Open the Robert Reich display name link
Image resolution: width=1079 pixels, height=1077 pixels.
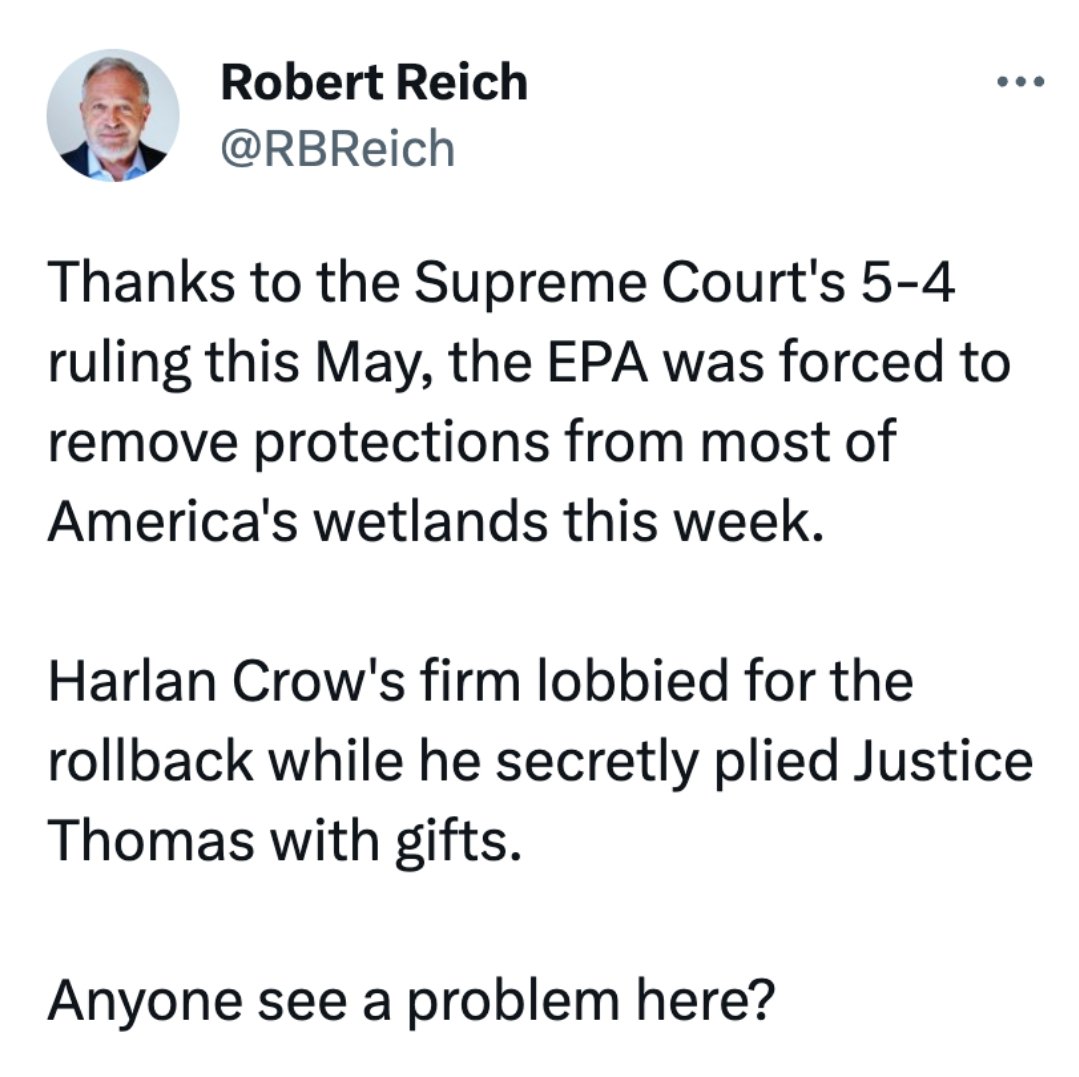374,82
